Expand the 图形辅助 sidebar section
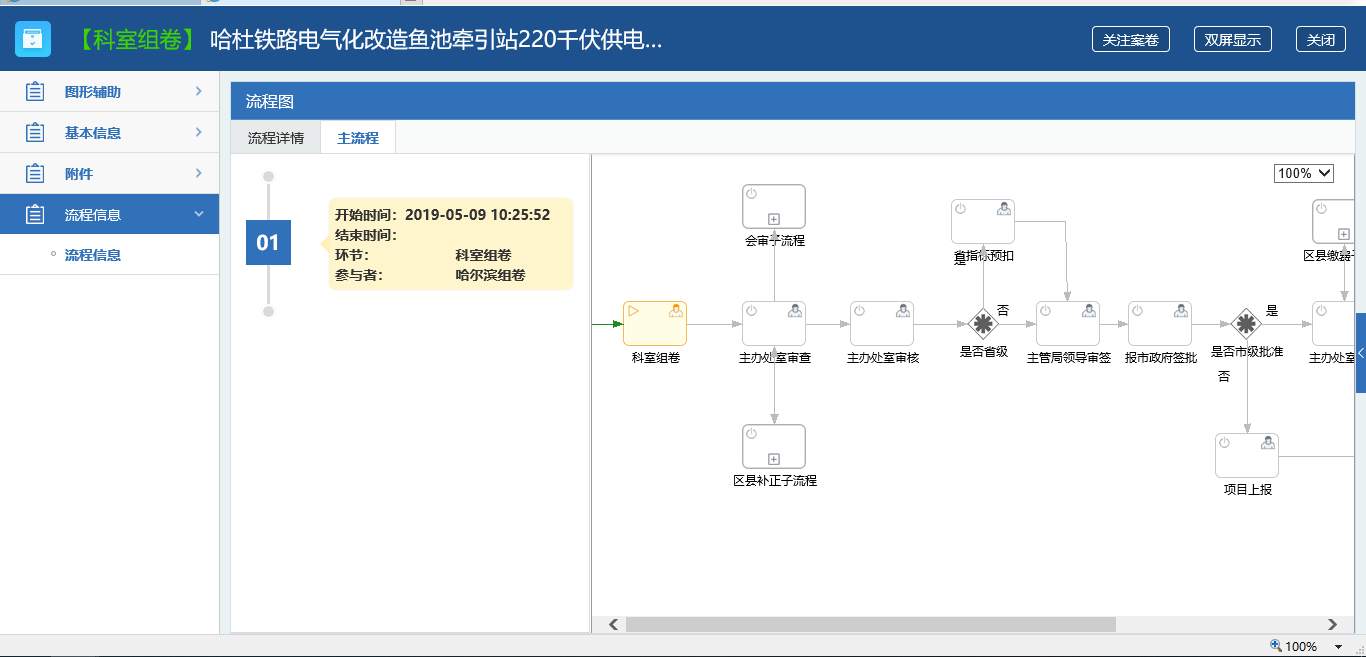1366x657 pixels. tap(109, 92)
